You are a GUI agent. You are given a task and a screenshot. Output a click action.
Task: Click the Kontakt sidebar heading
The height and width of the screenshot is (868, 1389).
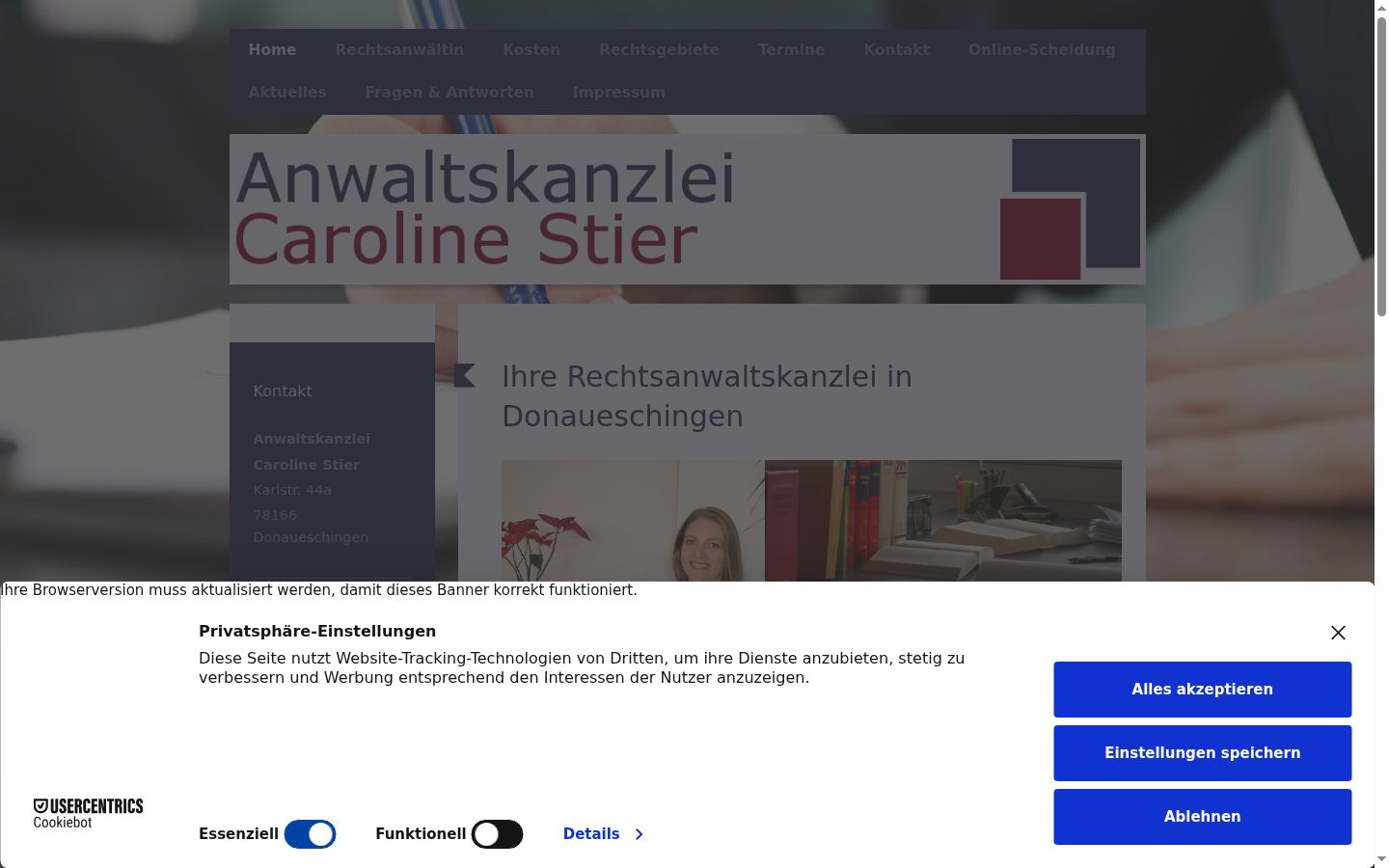pos(283,391)
